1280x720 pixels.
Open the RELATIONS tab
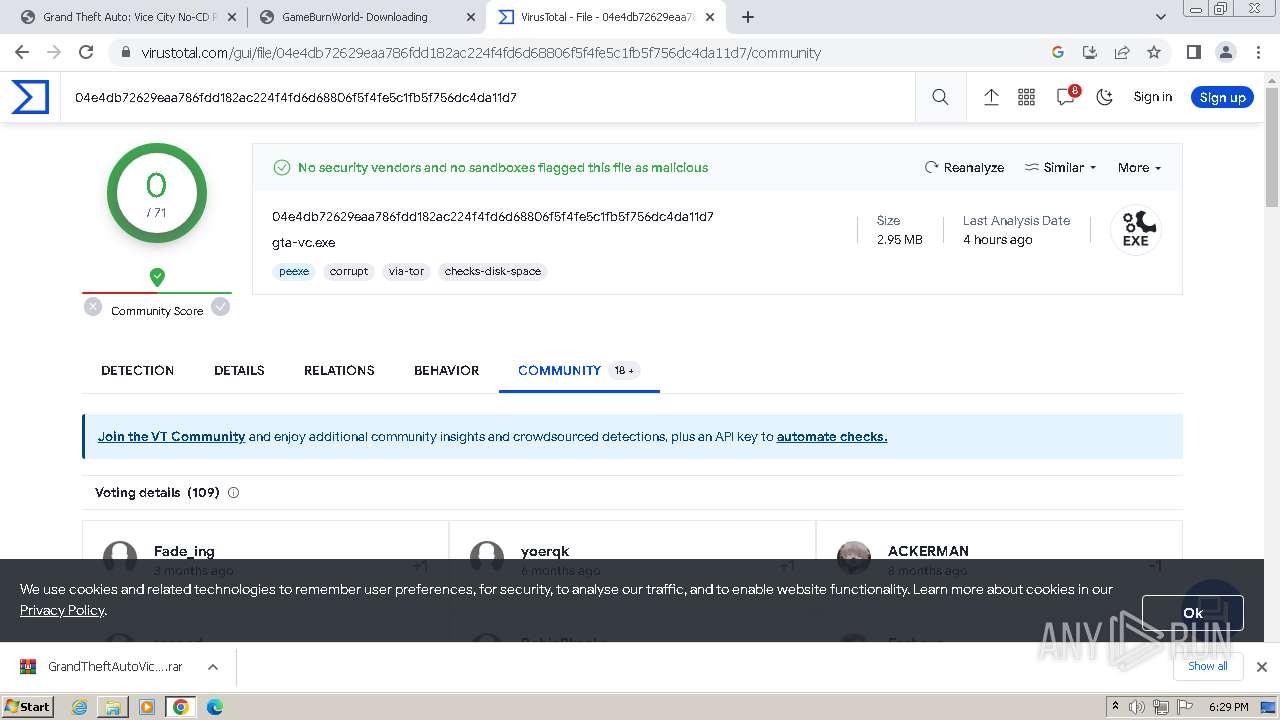(339, 370)
